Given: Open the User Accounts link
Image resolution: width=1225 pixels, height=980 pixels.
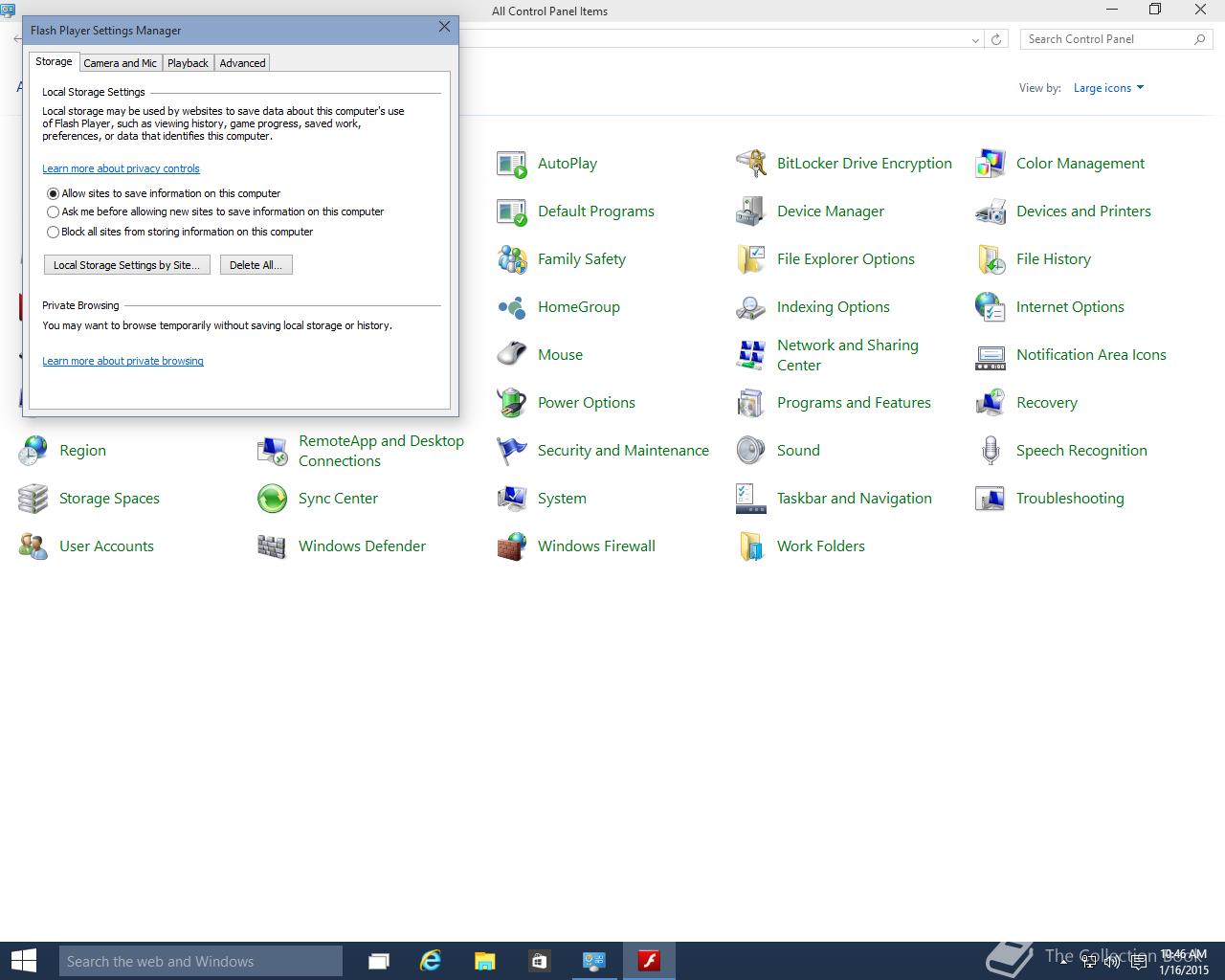Looking at the screenshot, I should (x=106, y=546).
